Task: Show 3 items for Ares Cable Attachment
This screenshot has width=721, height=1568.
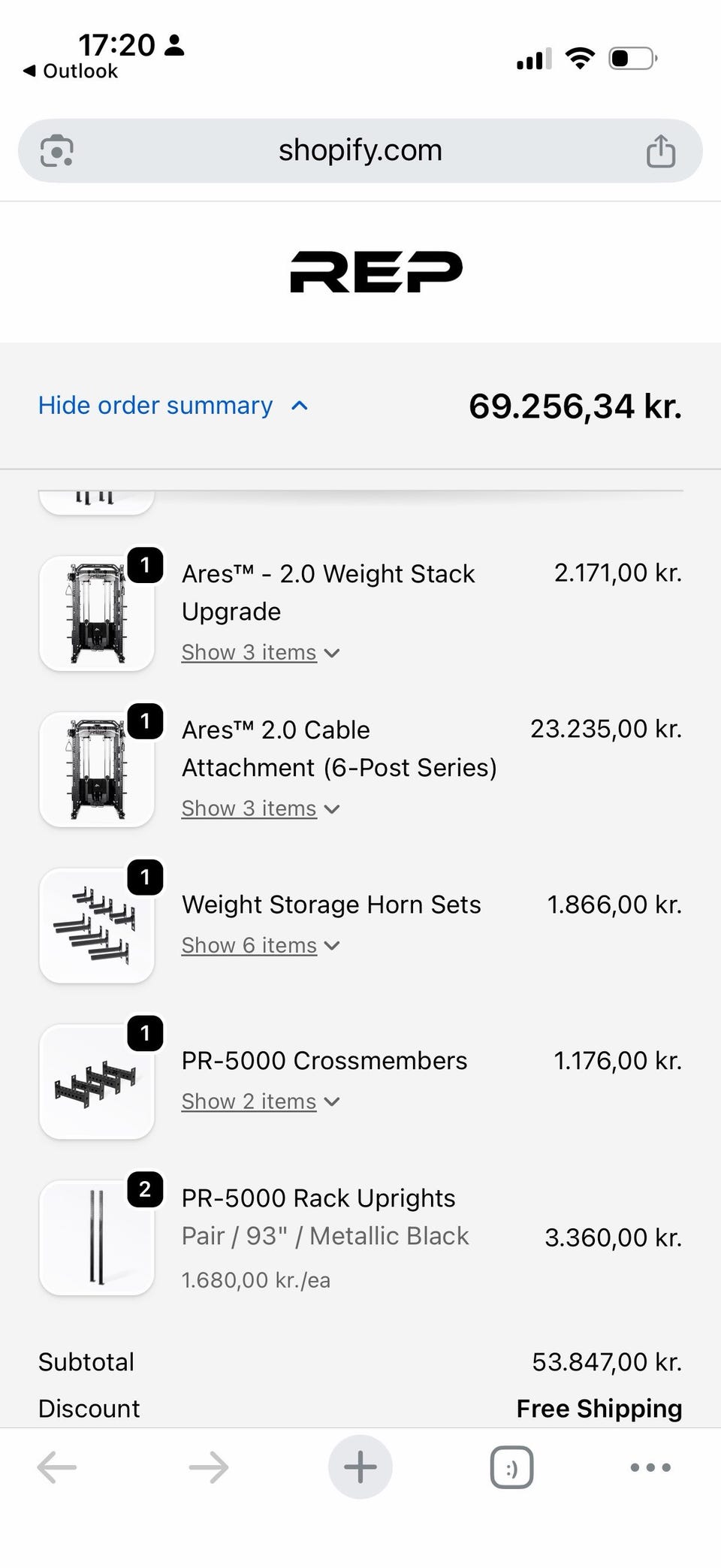Action: pyautogui.click(x=260, y=808)
